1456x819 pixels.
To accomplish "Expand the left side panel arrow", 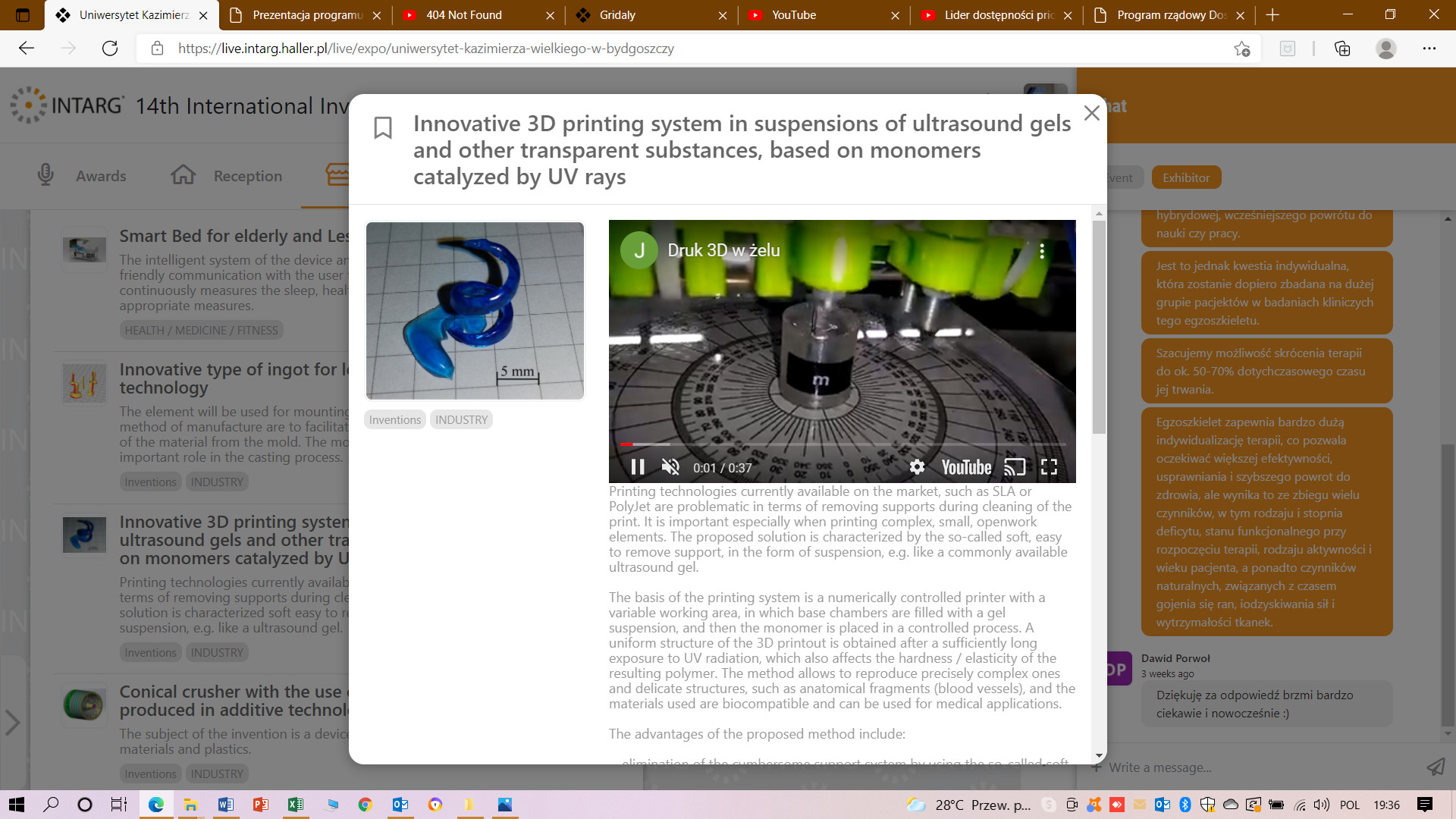I will coord(12,723).
